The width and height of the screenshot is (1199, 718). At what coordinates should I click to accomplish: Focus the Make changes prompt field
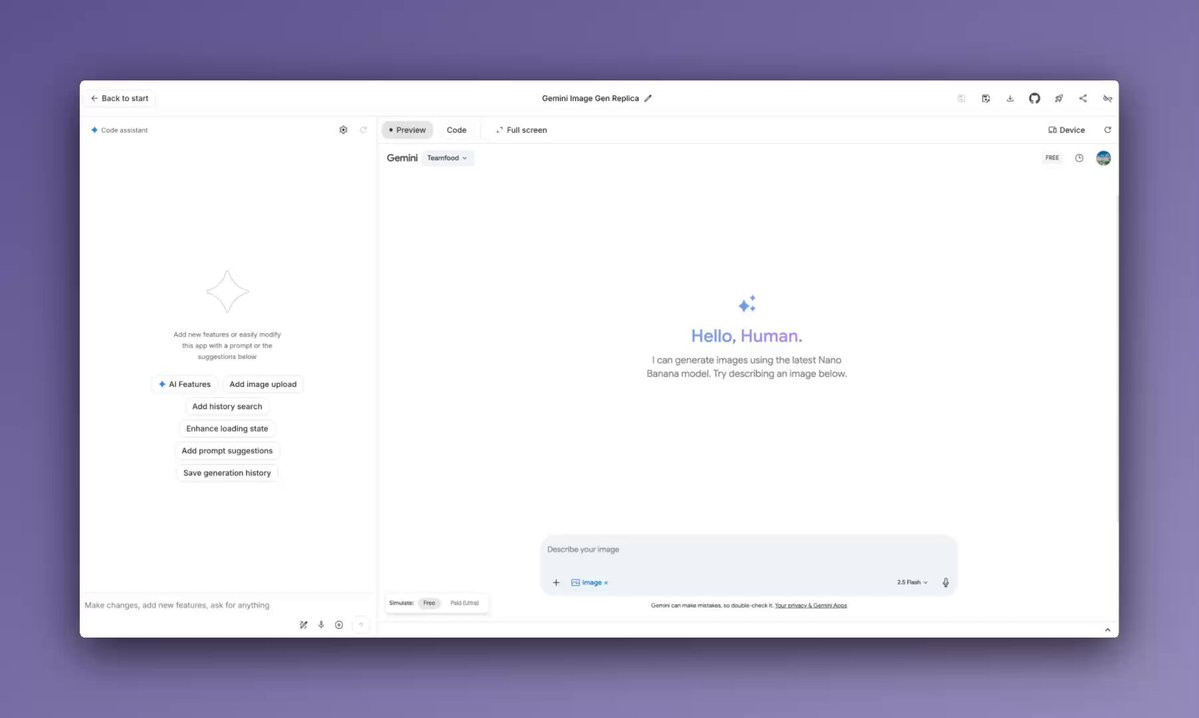[x=227, y=605]
